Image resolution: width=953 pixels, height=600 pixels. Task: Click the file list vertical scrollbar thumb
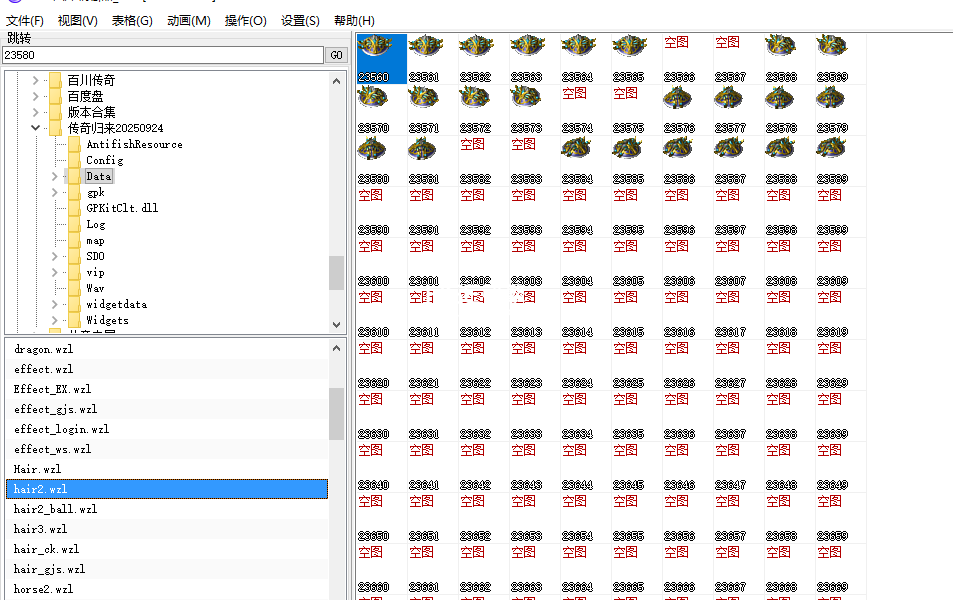(336, 412)
